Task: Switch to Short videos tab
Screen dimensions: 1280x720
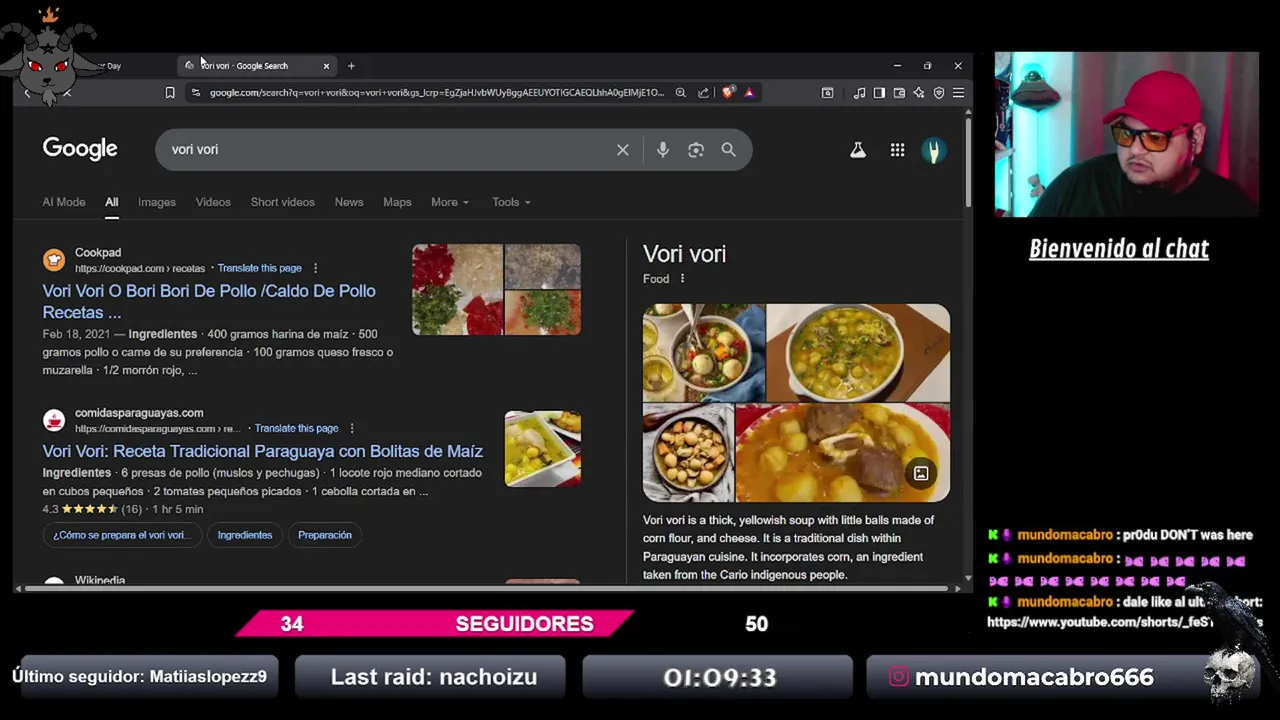Action: [x=283, y=202]
